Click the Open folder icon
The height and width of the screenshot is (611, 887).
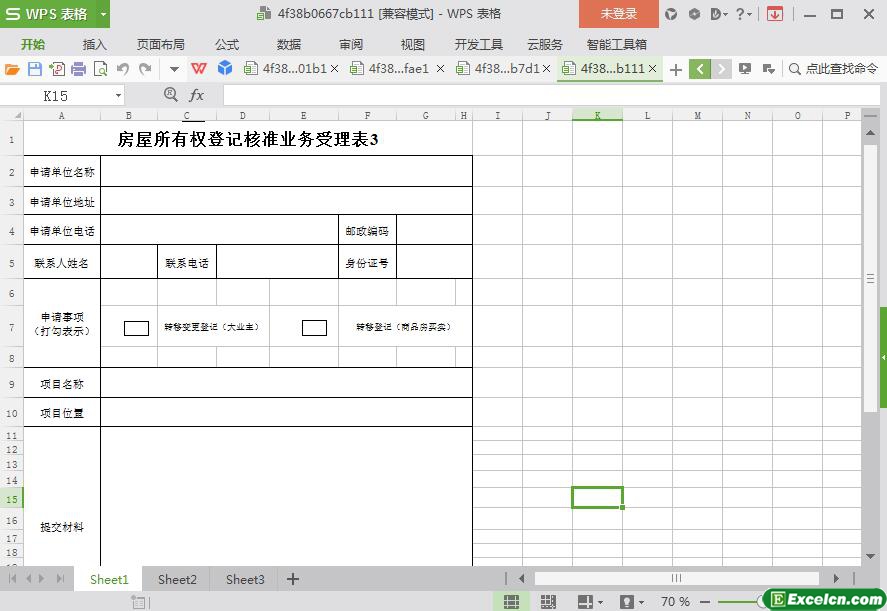tap(12, 69)
